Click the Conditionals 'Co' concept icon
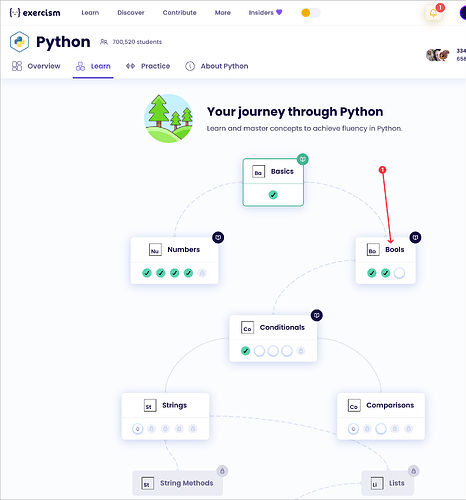Viewport: 466px width, 500px height. (x=247, y=328)
